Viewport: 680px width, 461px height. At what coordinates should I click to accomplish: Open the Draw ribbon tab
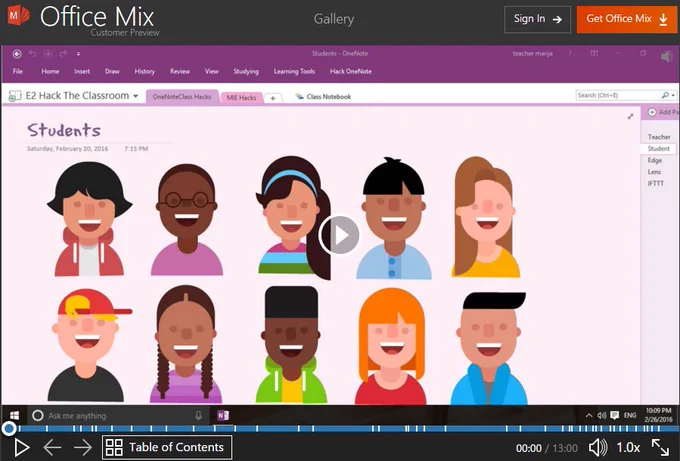point(112,72)
